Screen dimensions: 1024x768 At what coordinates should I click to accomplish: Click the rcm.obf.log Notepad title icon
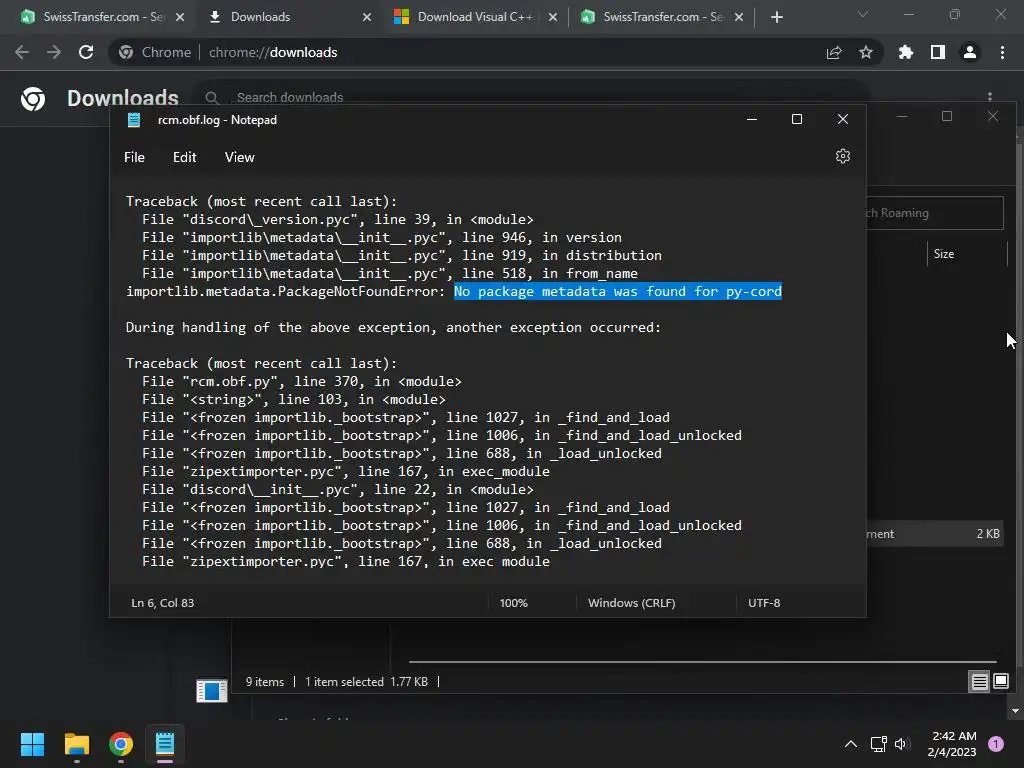[x=134, y=120]
